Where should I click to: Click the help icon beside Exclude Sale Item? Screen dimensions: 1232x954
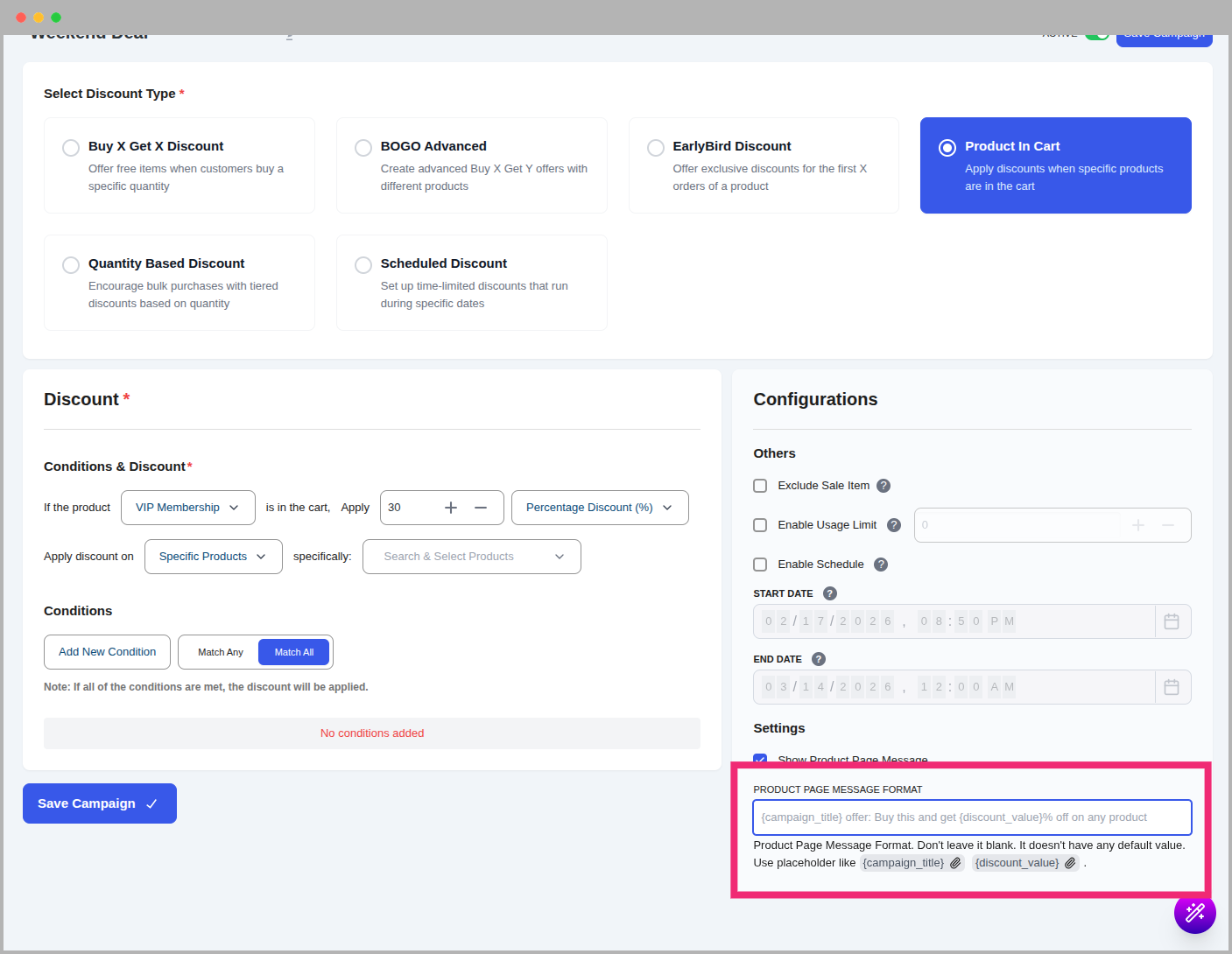[x=884, y=485]
